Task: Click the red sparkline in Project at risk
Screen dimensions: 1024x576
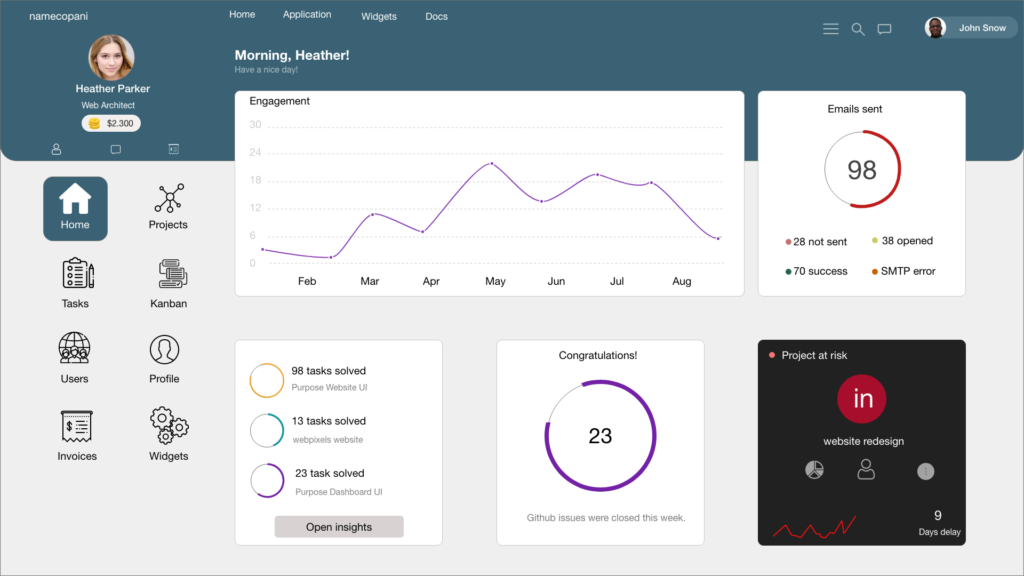Action: click(x=814, y=527)
